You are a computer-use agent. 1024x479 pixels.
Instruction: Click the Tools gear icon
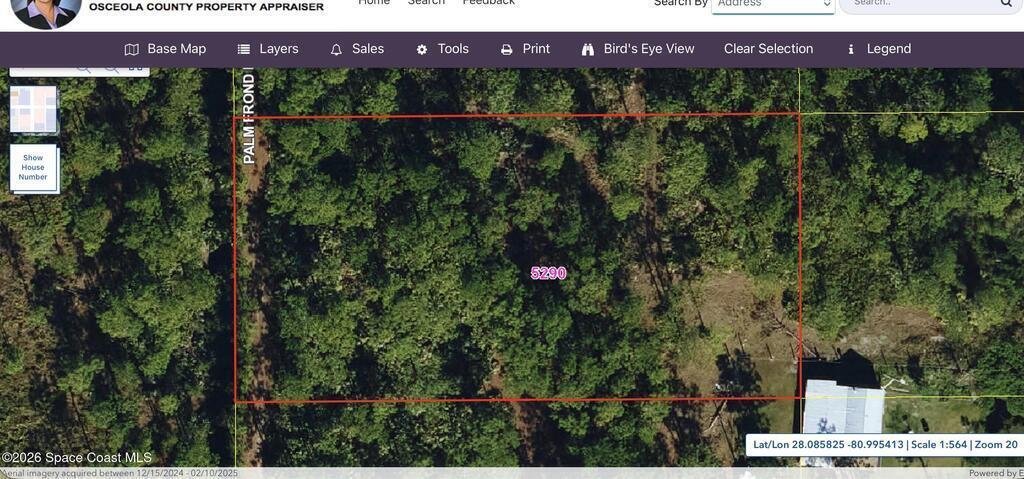422,49
